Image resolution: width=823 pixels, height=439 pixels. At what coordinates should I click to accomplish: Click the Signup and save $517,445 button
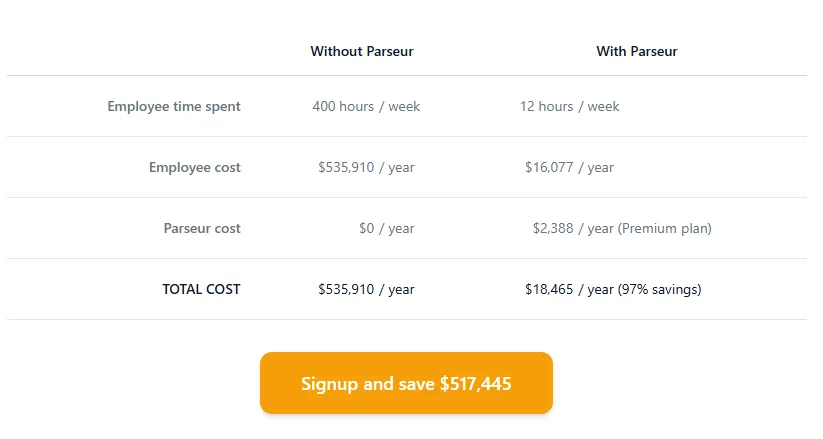pyautogui.click(x=406, y=383)
